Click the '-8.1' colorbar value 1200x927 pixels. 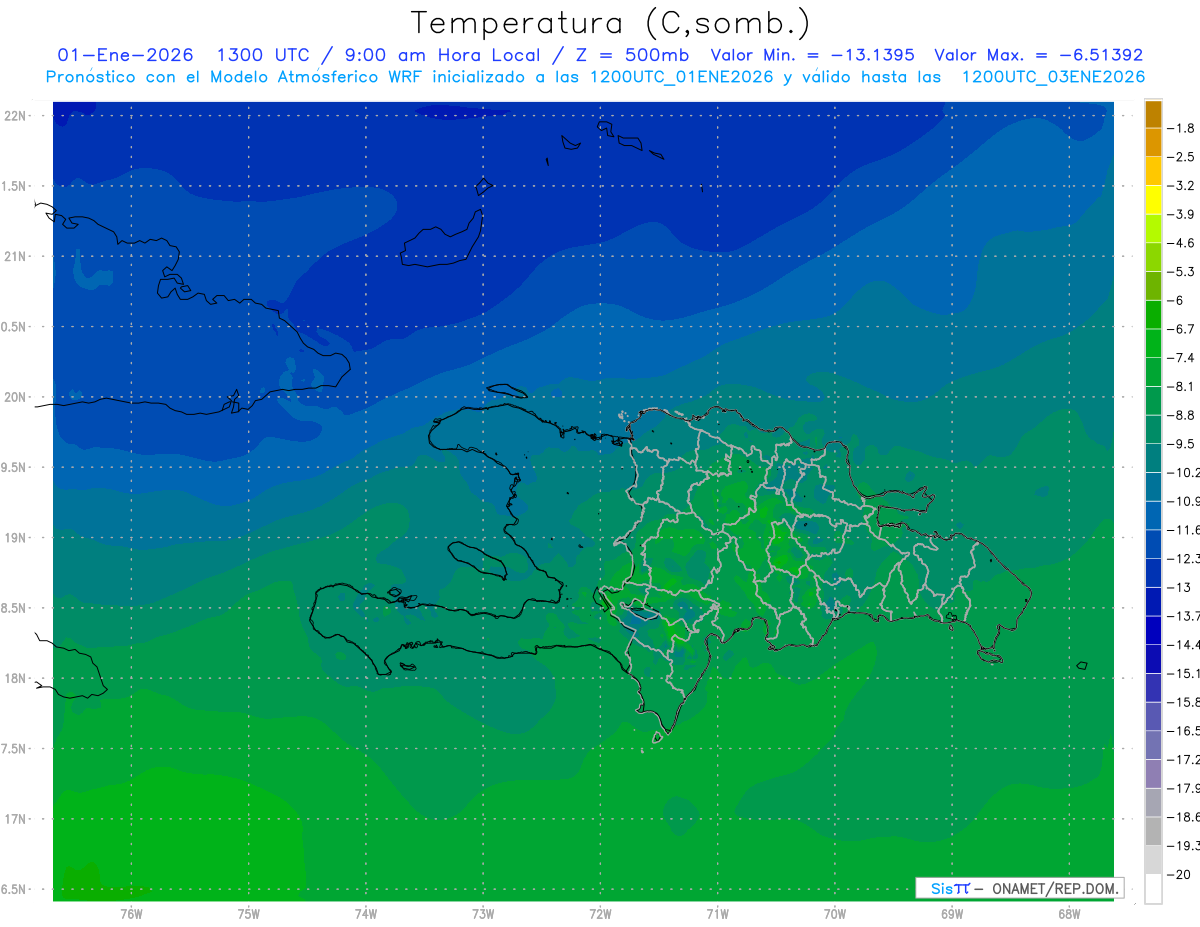(x=1181, y=387)
